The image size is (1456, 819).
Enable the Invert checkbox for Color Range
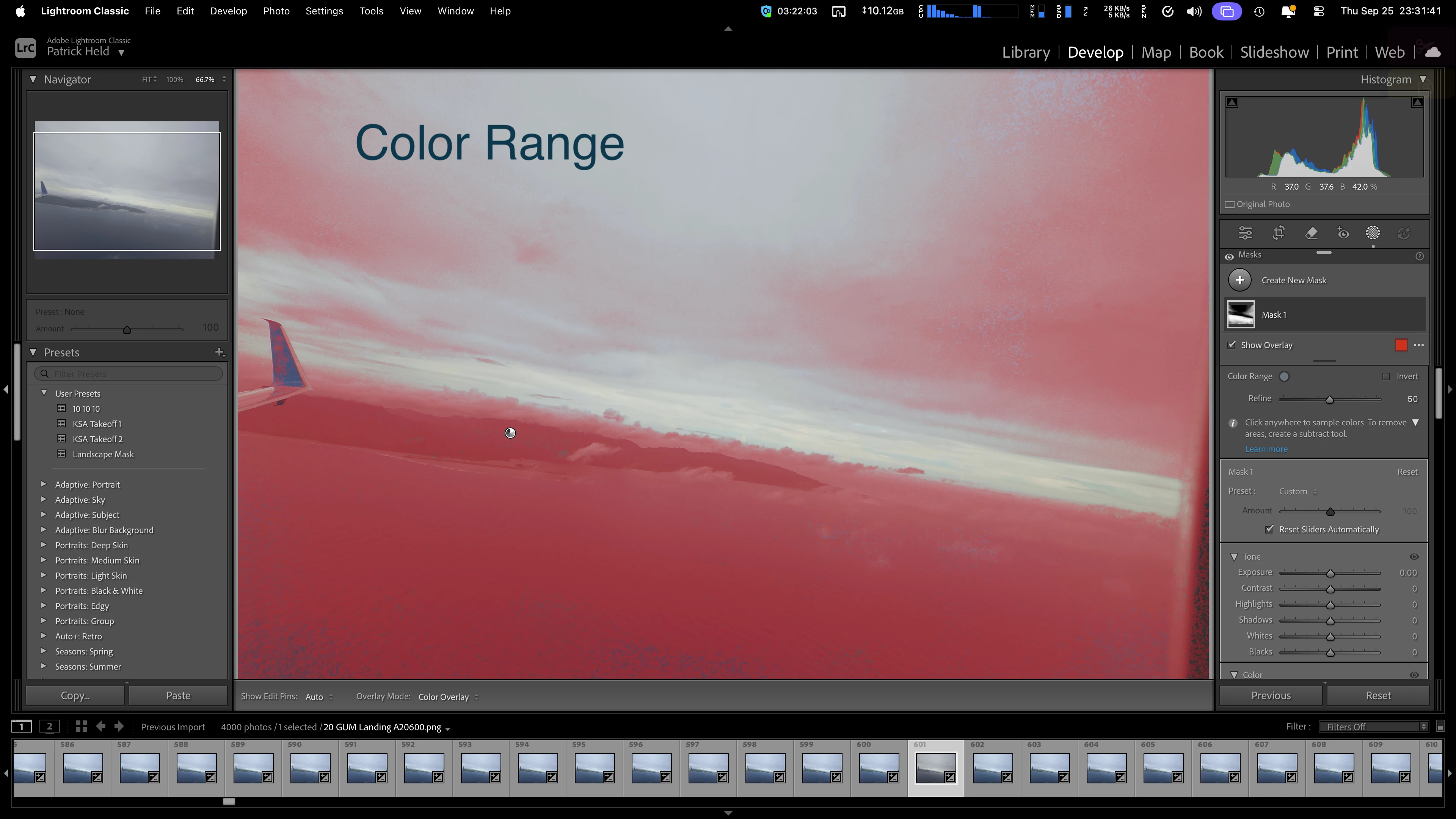pos(1386,377)
